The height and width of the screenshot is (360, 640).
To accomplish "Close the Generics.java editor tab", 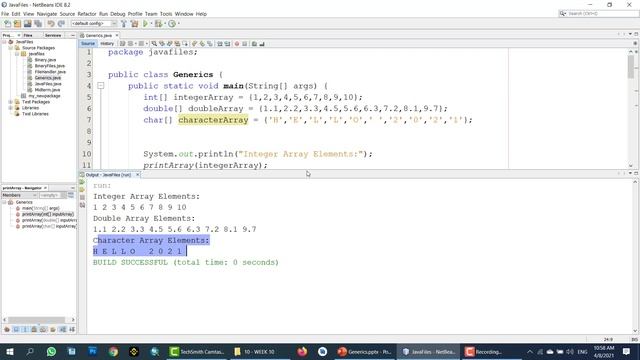I will 117,36.
